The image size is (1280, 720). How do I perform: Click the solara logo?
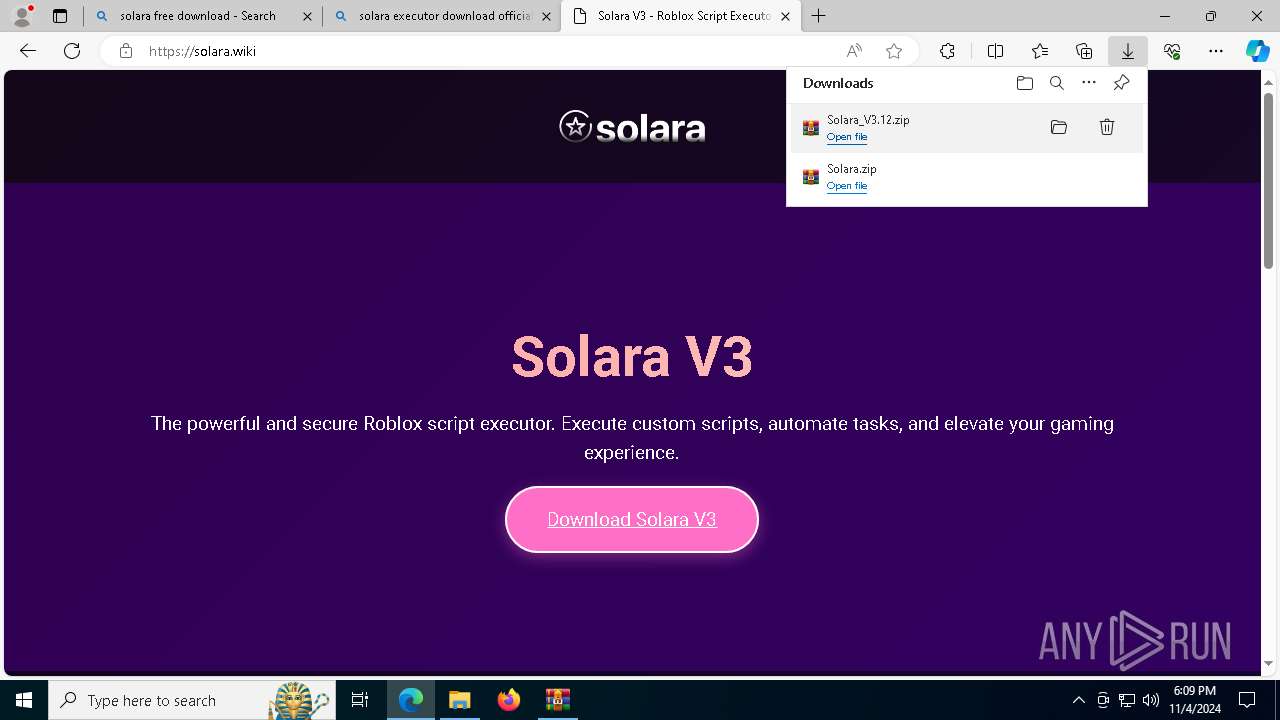coord(632,127)
